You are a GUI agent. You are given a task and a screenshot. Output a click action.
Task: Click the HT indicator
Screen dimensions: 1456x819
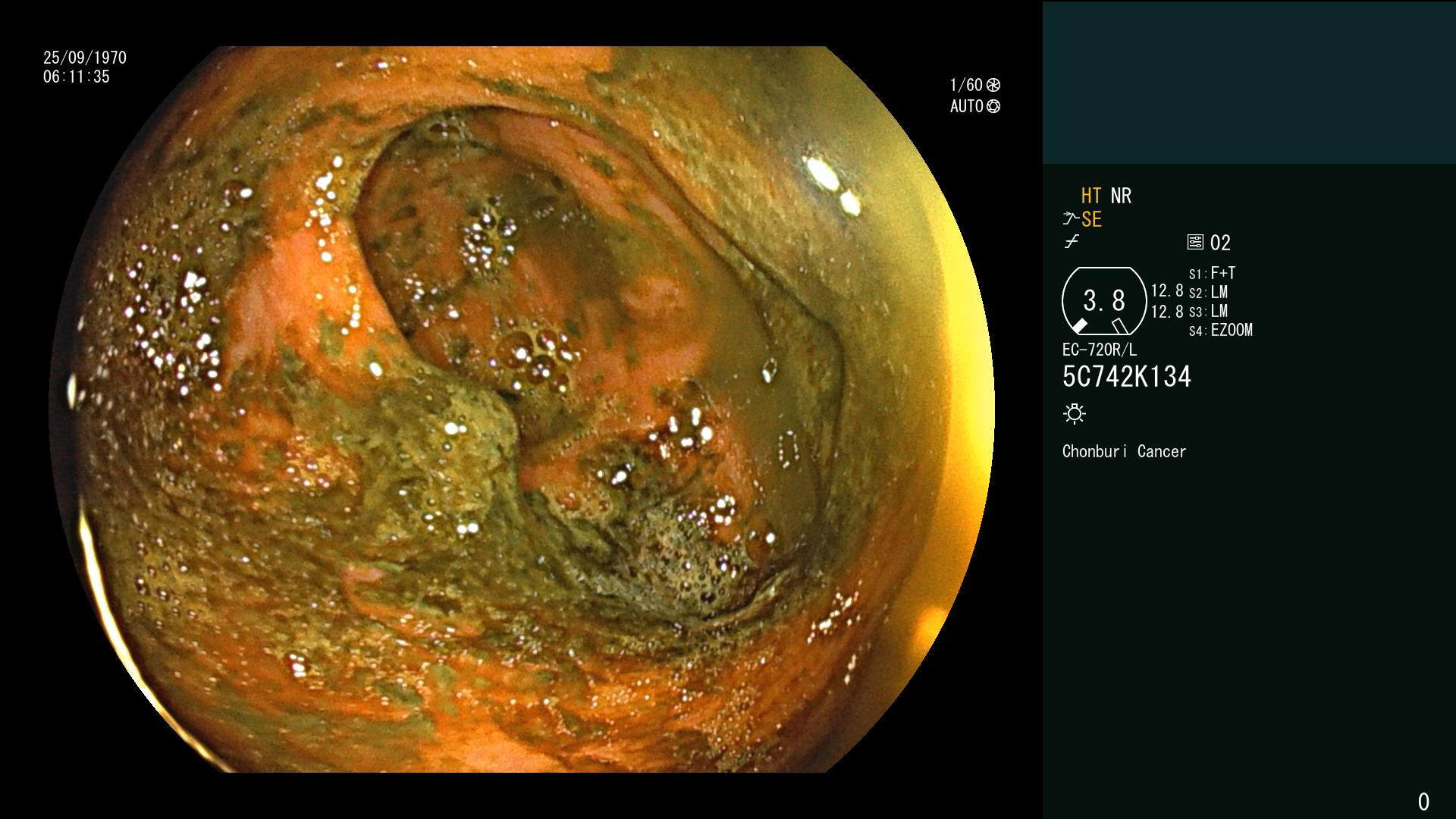tap(1091, 196)
